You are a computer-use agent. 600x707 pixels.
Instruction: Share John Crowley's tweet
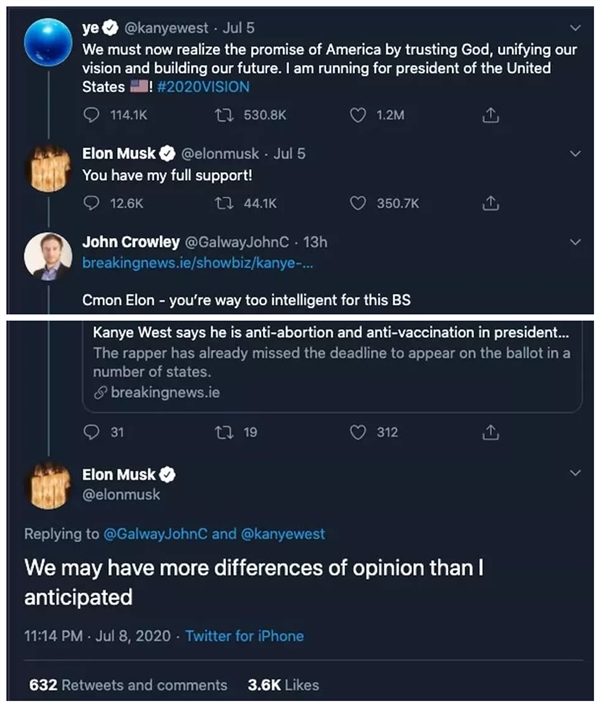point(490,432)
